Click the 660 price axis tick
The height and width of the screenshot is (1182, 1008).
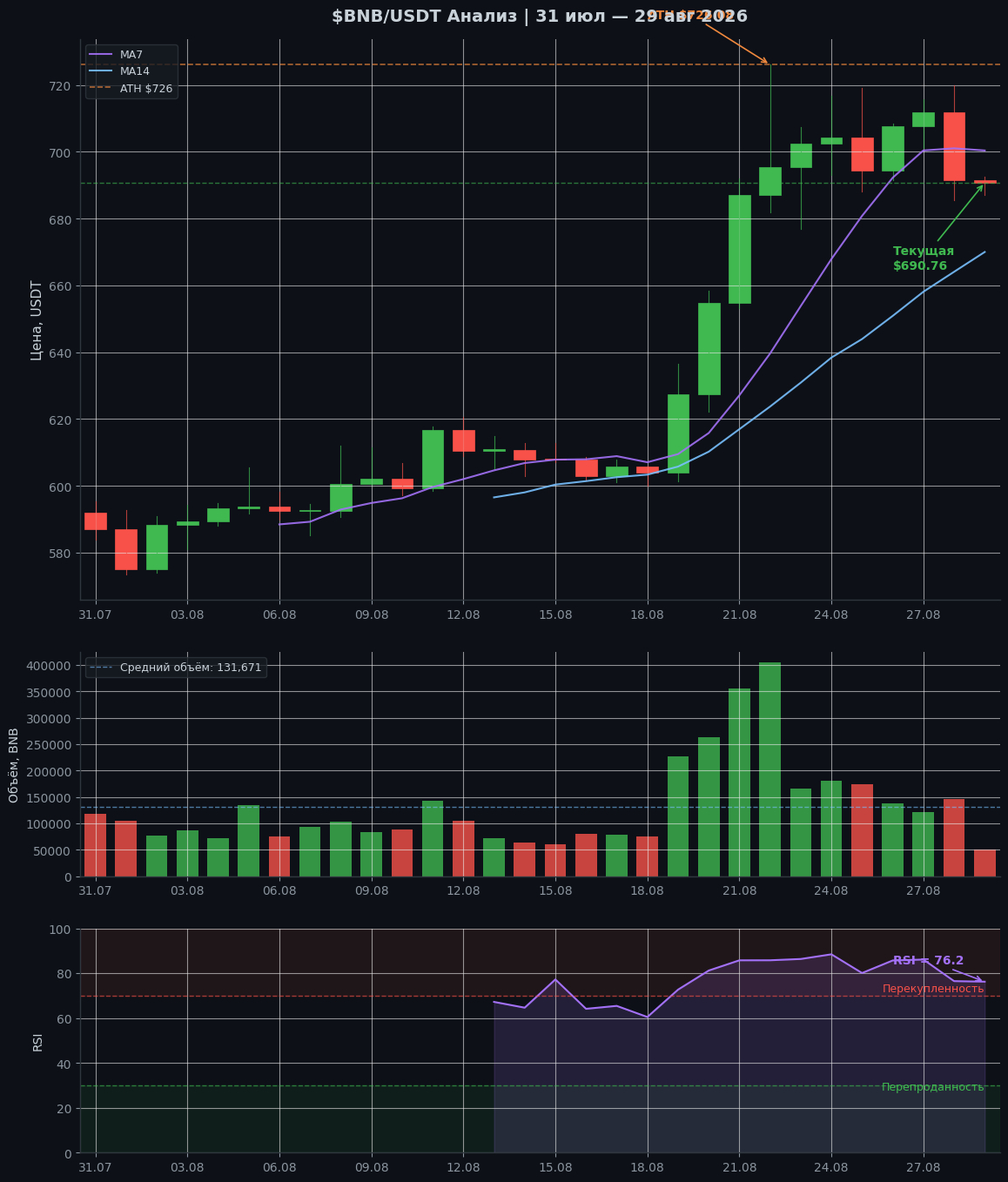pyautogui.click(x=61, y=286)
